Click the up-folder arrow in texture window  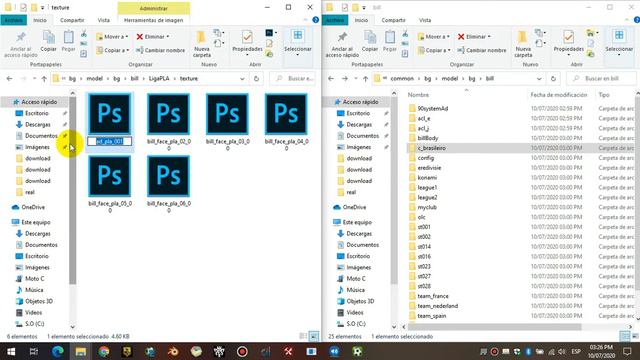44,78
